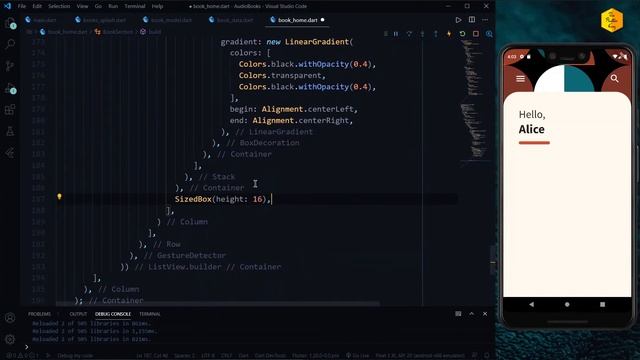The height and width of the screenshot is (360, 640).
Task: Click the debug Step Out icon
Action: pyautogui.click(x=436, y=34)
